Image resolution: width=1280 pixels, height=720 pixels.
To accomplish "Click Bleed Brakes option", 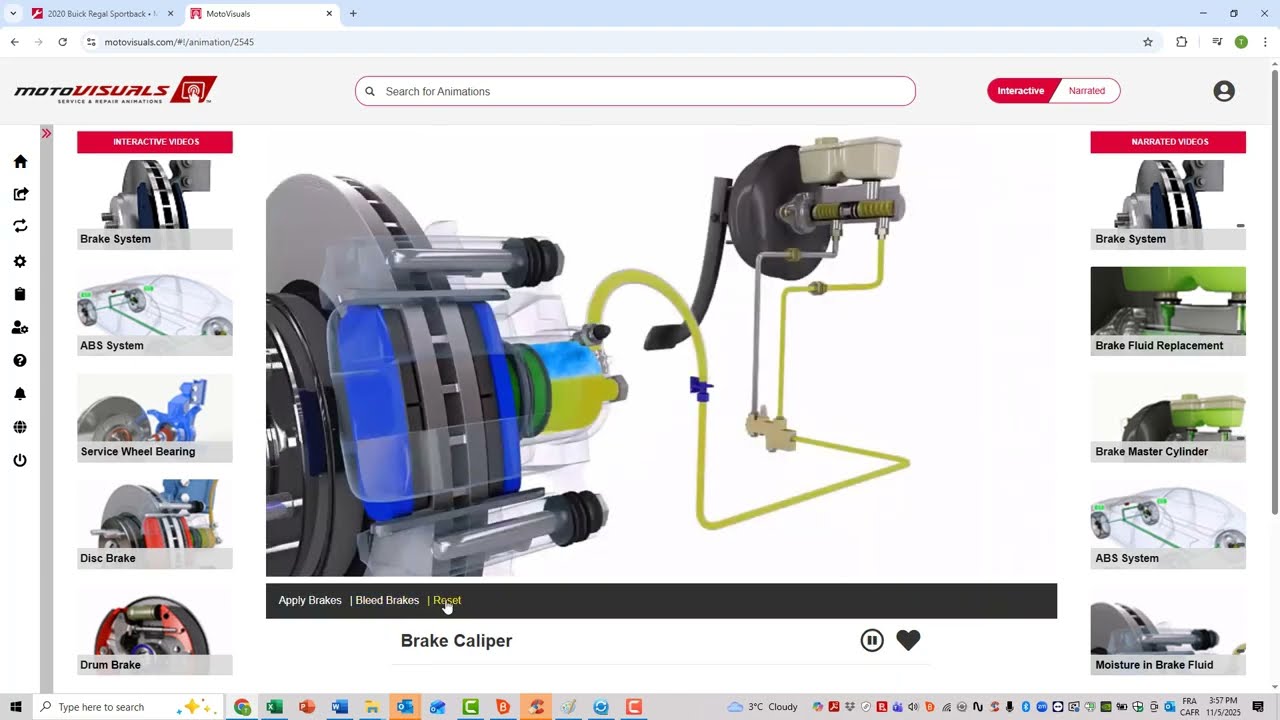I will [387, 600].
